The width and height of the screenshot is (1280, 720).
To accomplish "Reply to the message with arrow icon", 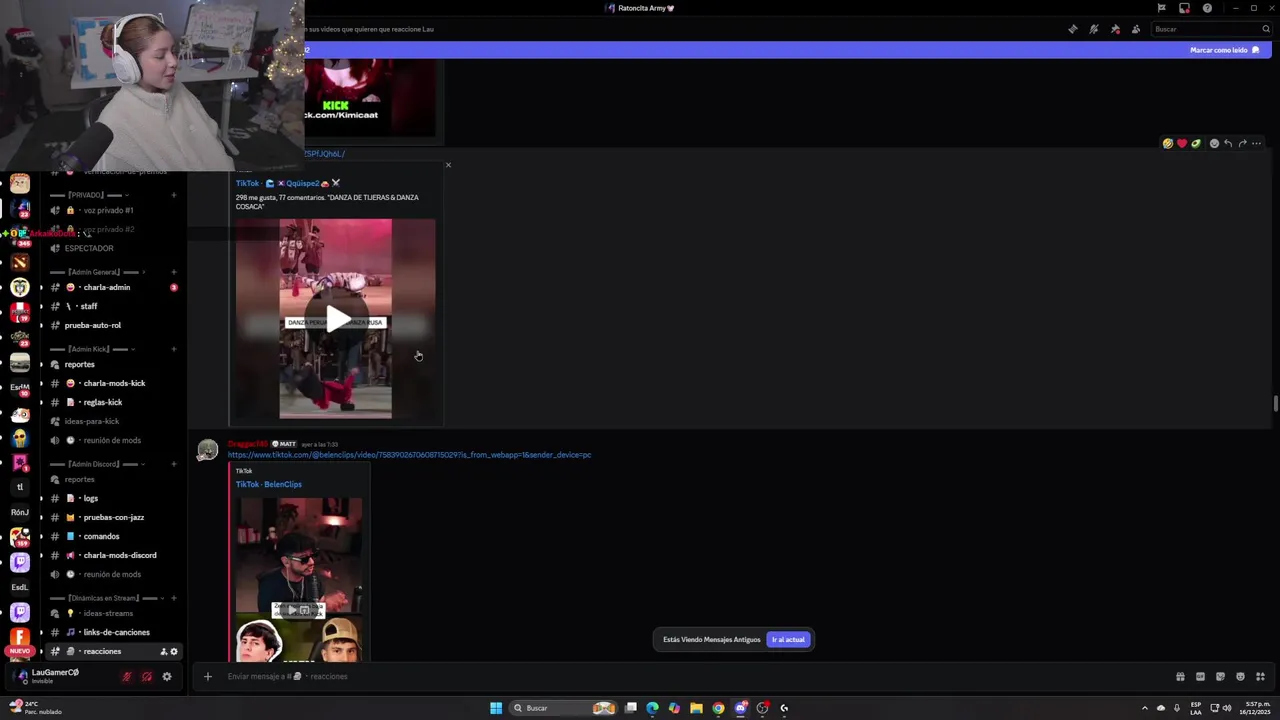I will 1228,143.
